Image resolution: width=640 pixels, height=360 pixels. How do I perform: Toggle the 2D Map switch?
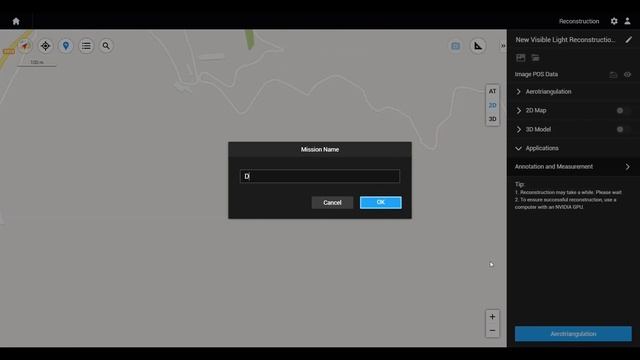[623, 110]
